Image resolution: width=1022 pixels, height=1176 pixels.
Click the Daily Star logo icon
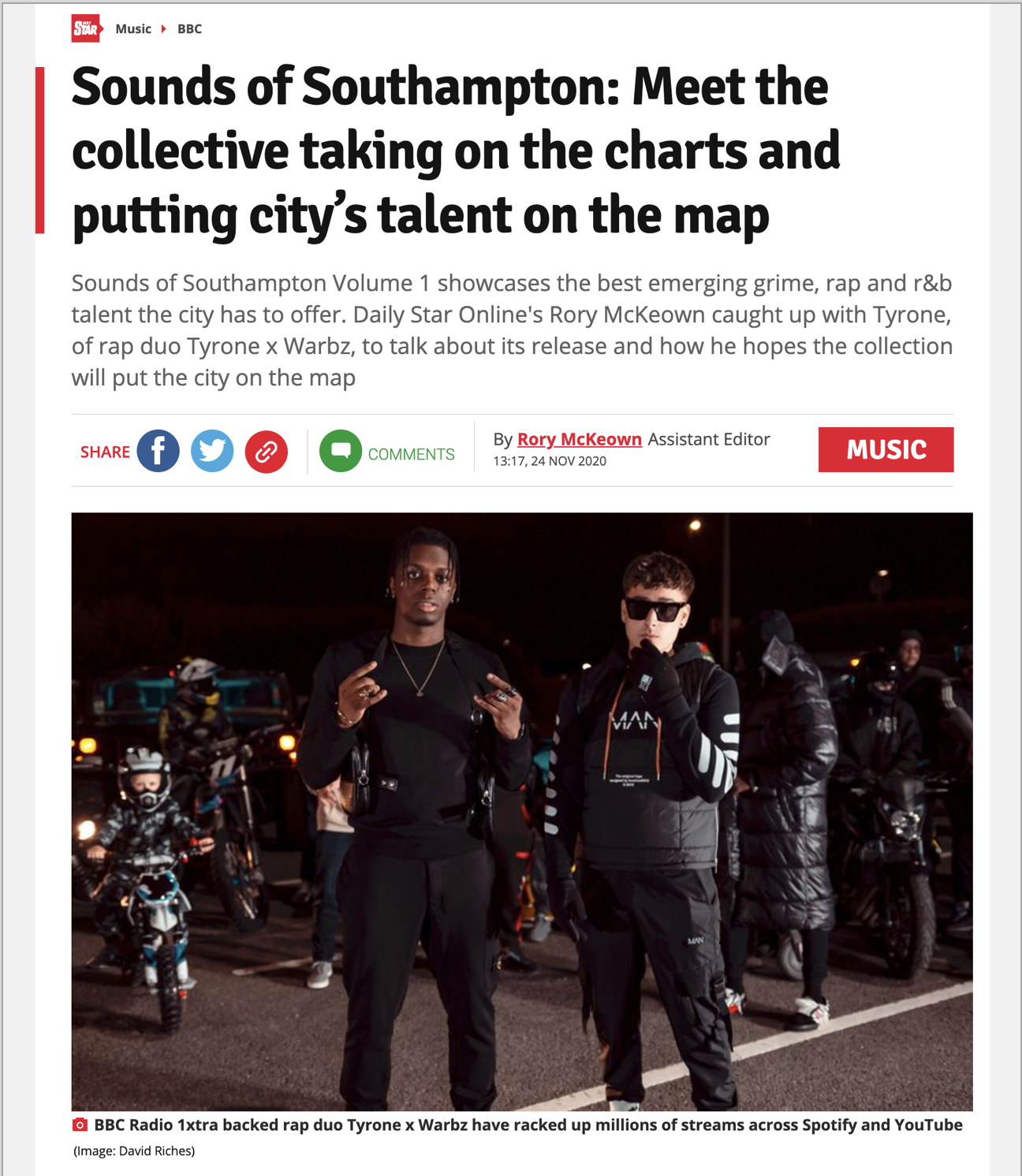pos(87,28)
